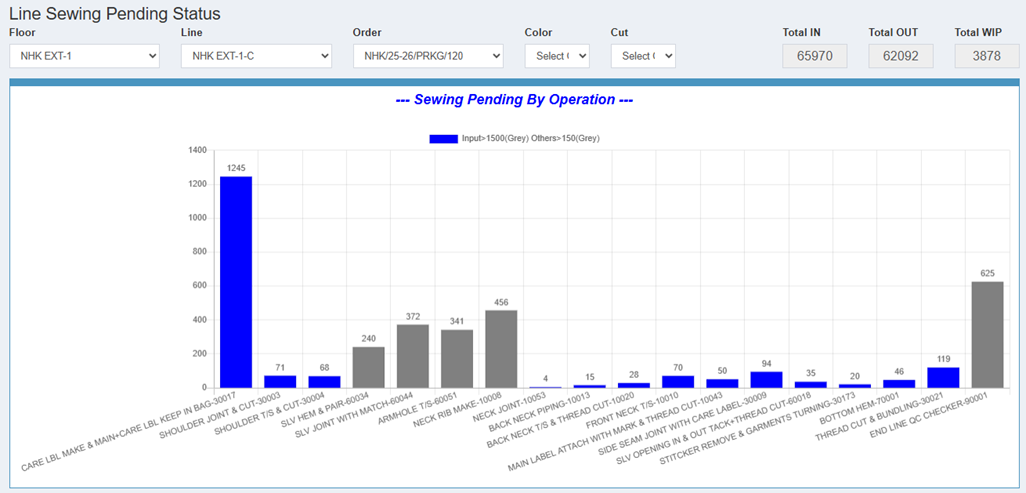Open the Floor dropdown showing NHK EXT-1

click(84, 56)
